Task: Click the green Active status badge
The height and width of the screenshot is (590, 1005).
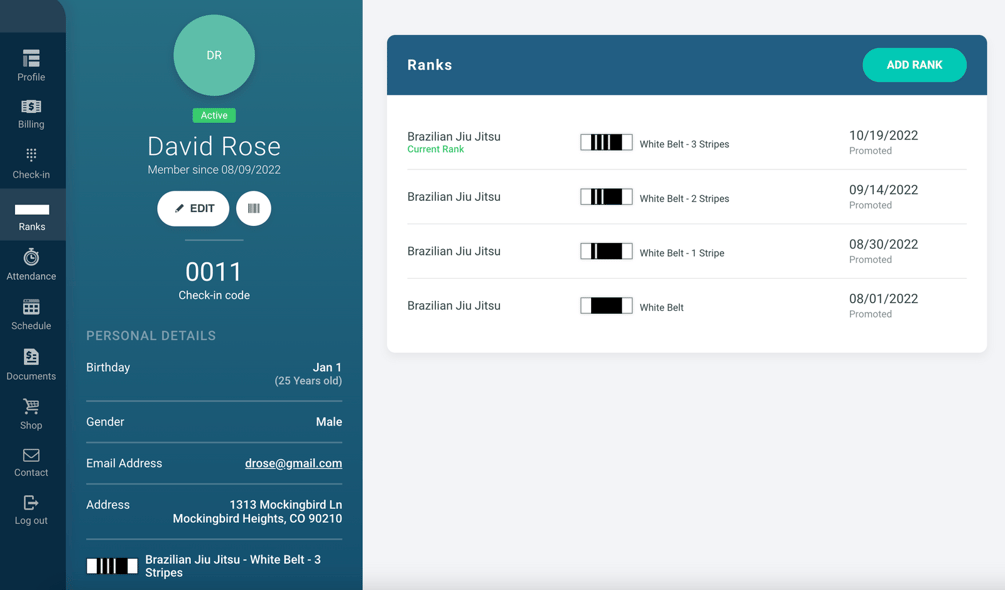Action: (x=214, y=115)
